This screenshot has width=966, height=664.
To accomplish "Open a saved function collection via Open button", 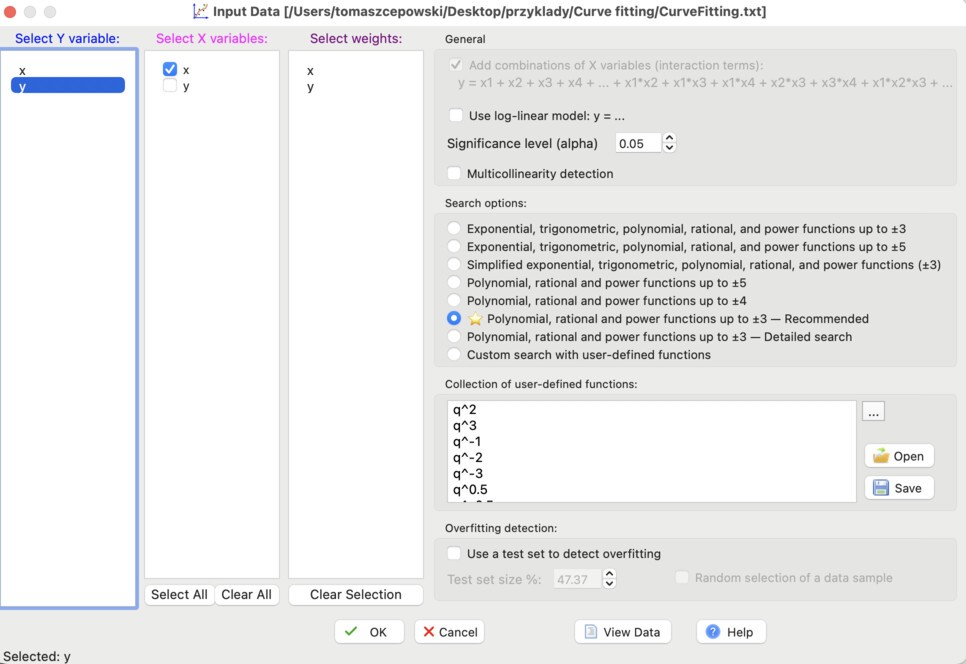I will [898, 455].
